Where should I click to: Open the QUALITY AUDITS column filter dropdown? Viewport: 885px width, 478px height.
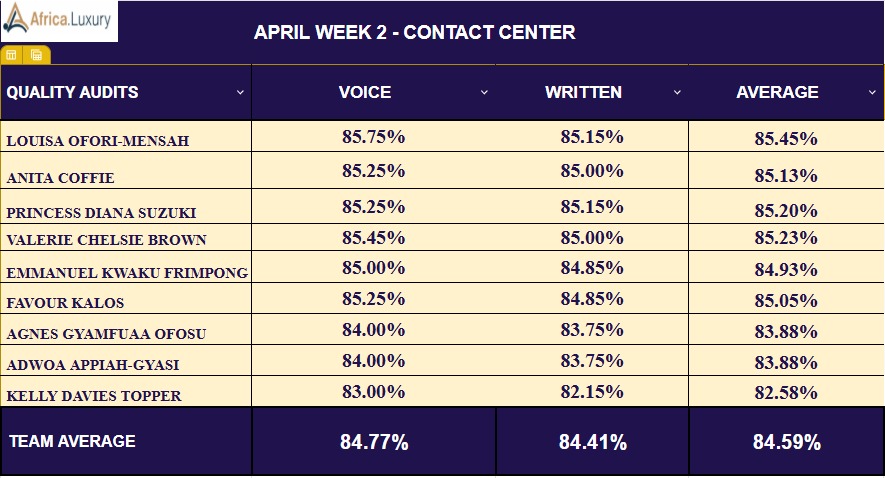point(240,92)
